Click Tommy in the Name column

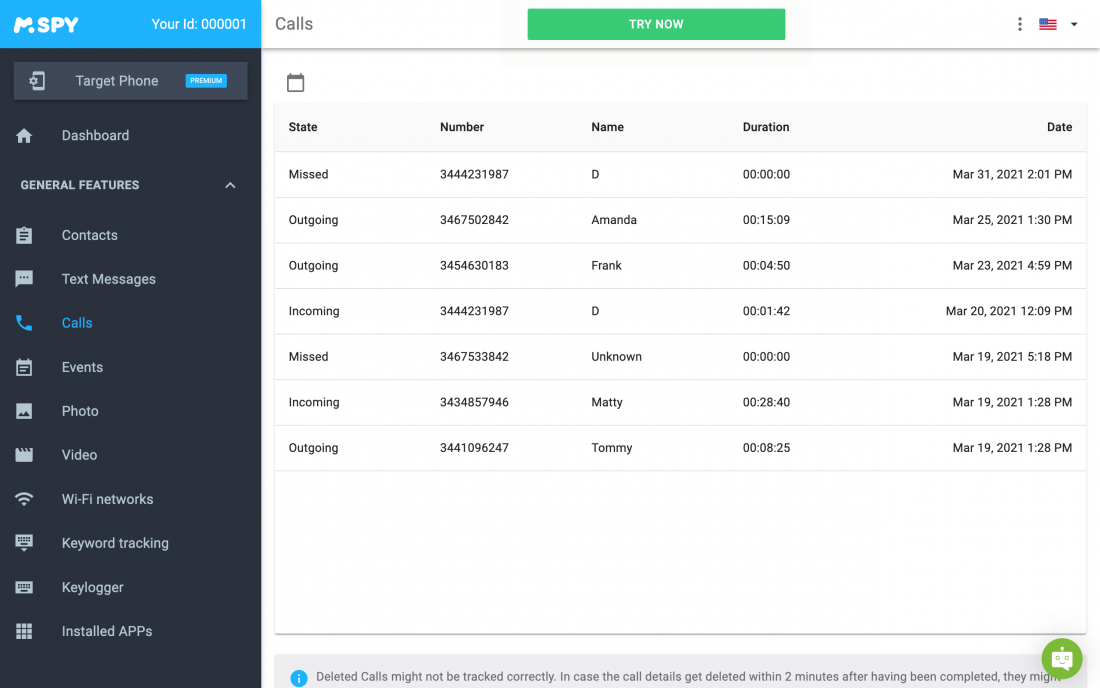612,447
